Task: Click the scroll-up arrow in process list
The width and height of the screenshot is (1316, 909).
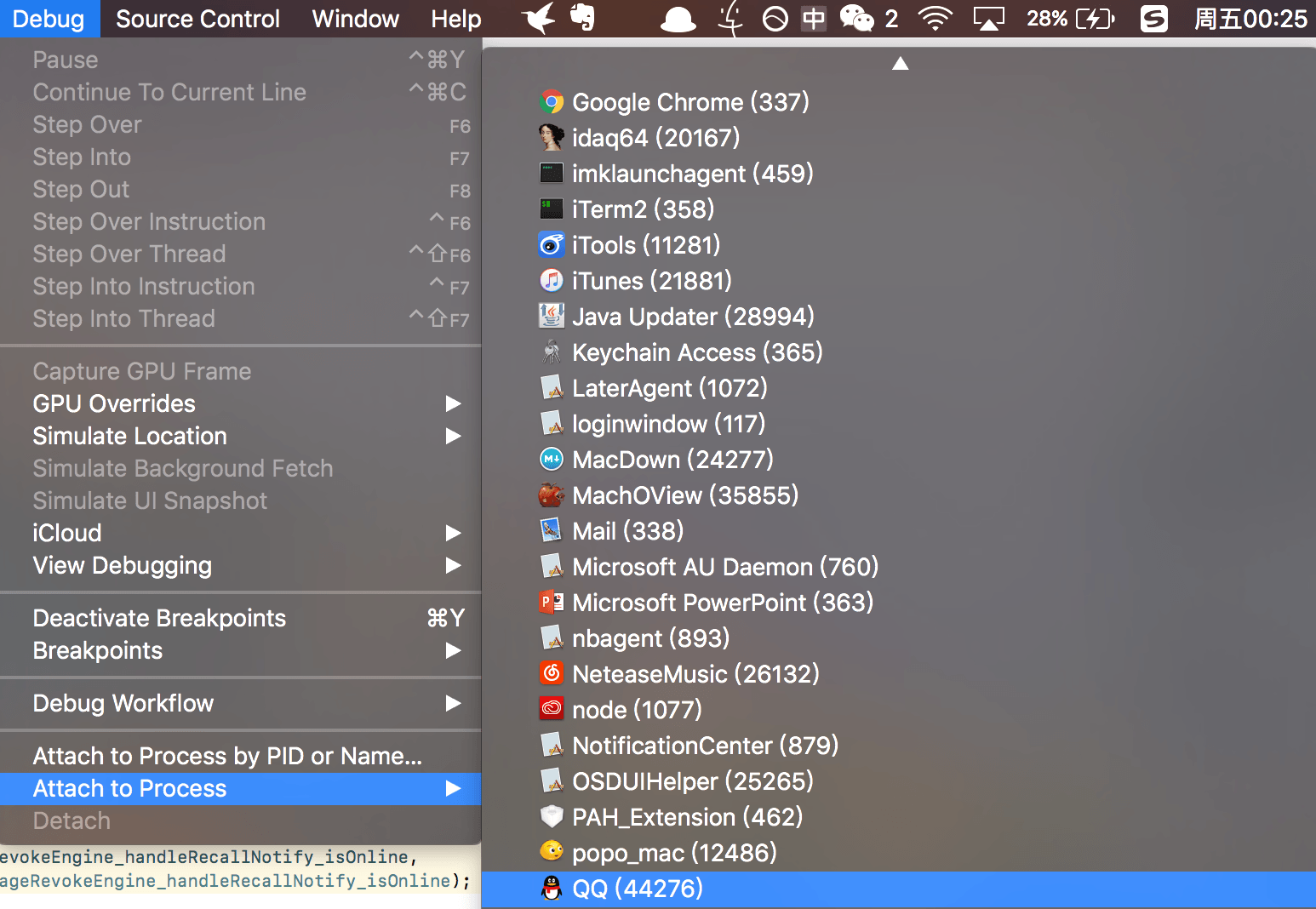Action: click(900, 64)
